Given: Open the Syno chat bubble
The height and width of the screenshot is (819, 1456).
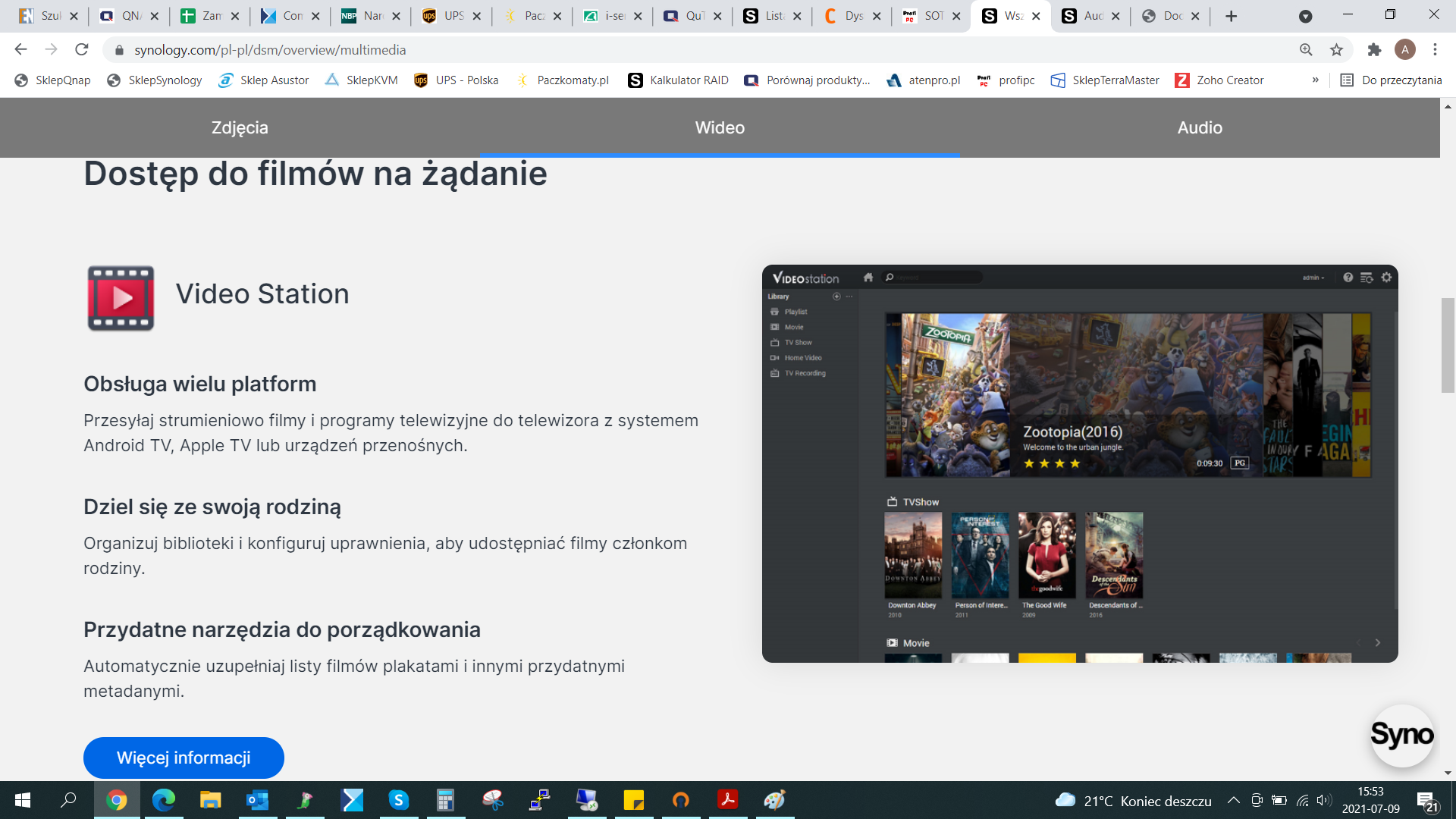Looking at the screenshot, I should pos(1401,735).
